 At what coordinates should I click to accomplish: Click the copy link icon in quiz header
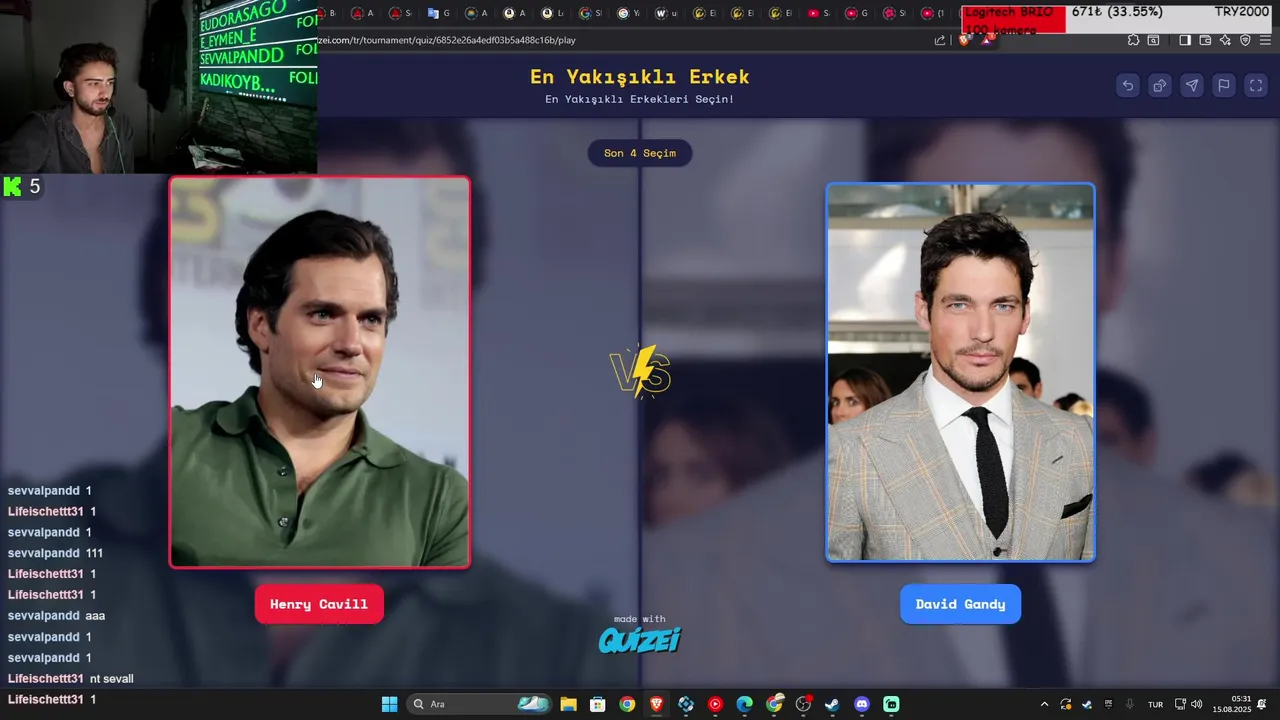pos(1160,85)
